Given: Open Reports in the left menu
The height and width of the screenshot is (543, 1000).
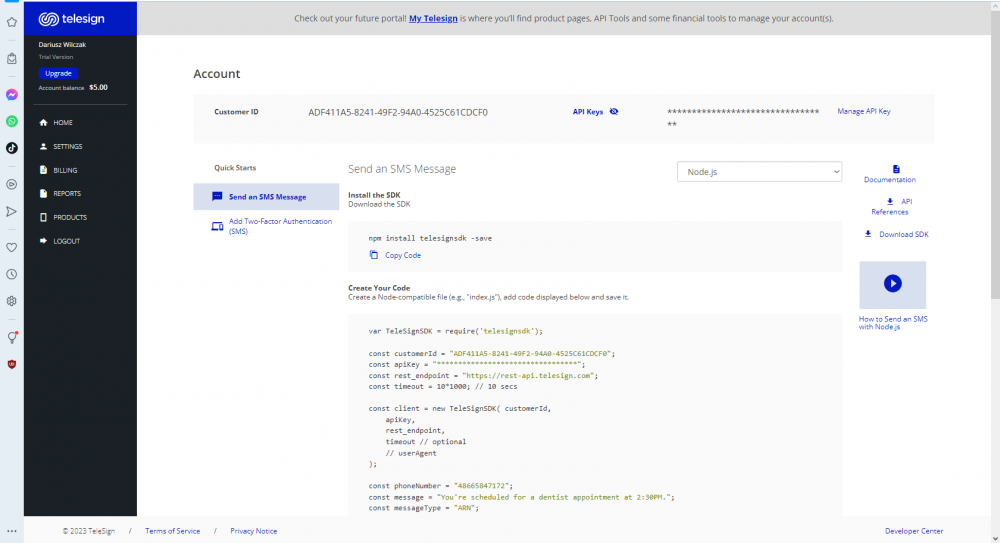Looking at the screenshot, I should coord(67,193).
